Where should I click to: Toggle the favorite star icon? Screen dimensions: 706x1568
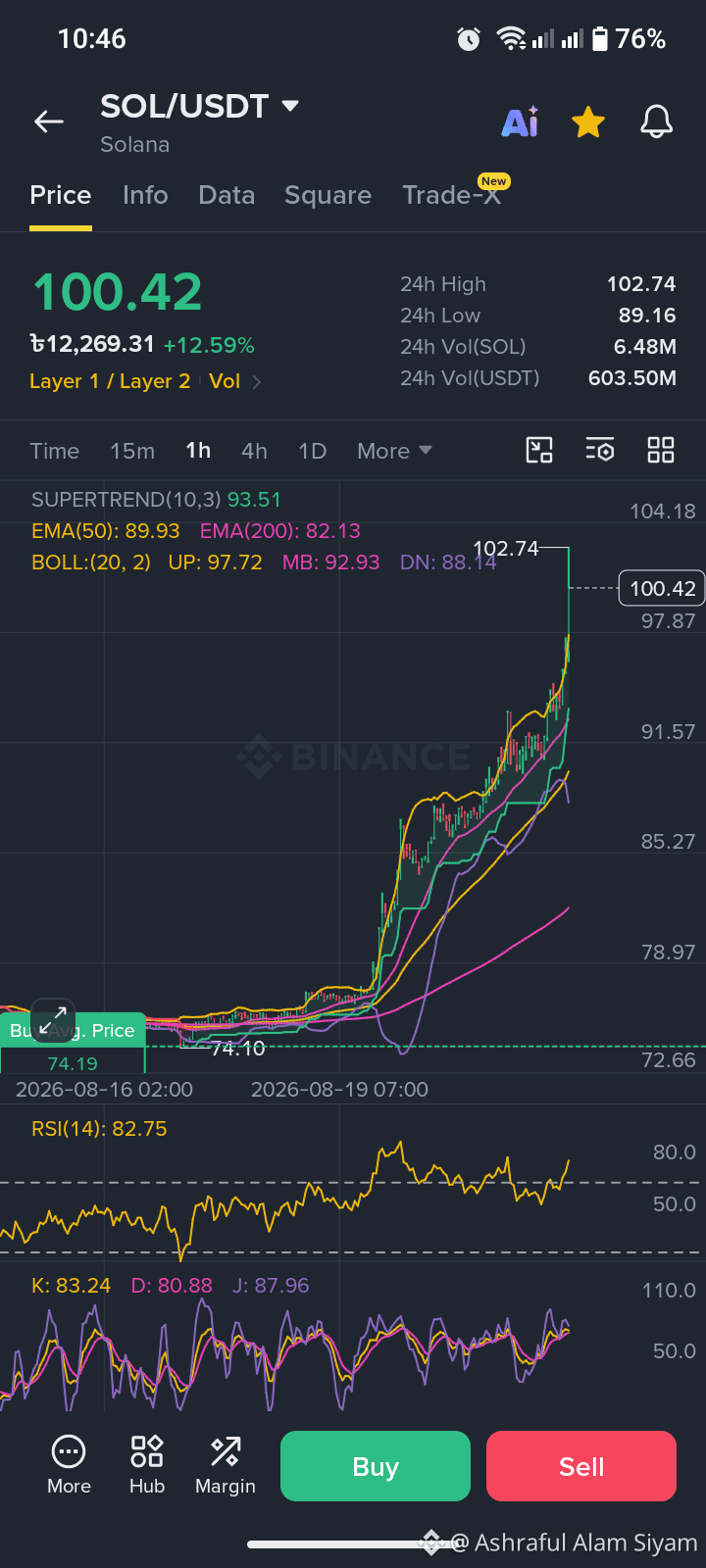pos(588,122)
